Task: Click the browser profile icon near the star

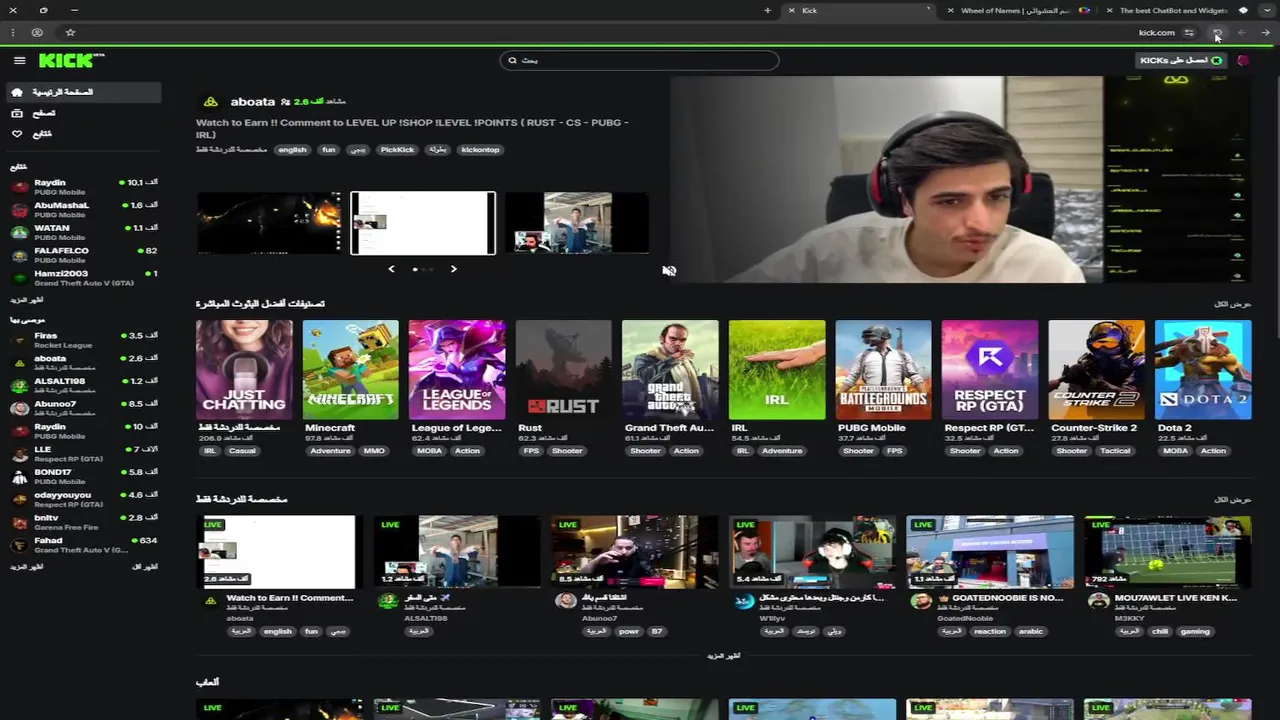Action: (37, 32)
